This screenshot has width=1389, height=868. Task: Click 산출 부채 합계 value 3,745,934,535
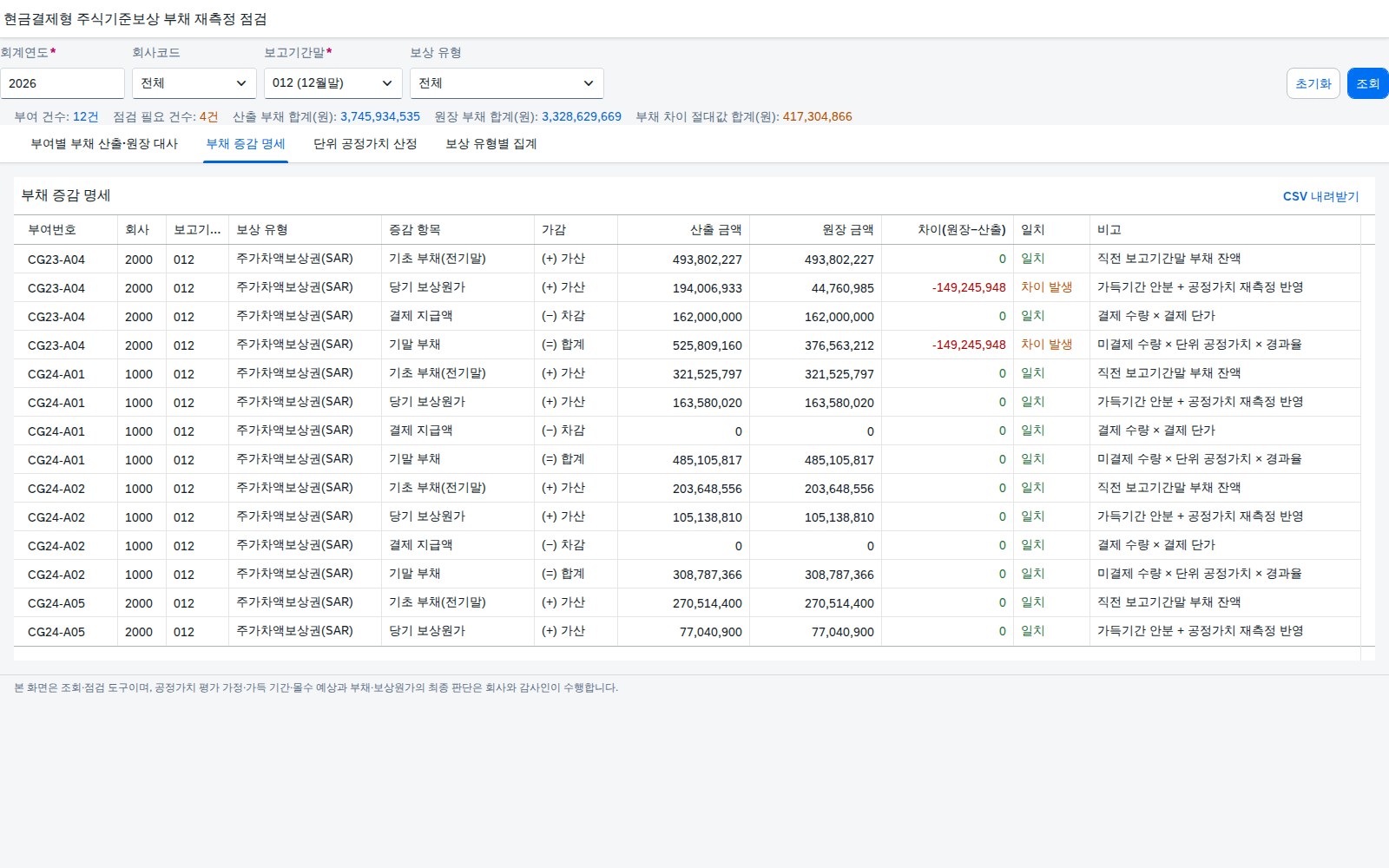click(x=380, y=116)
